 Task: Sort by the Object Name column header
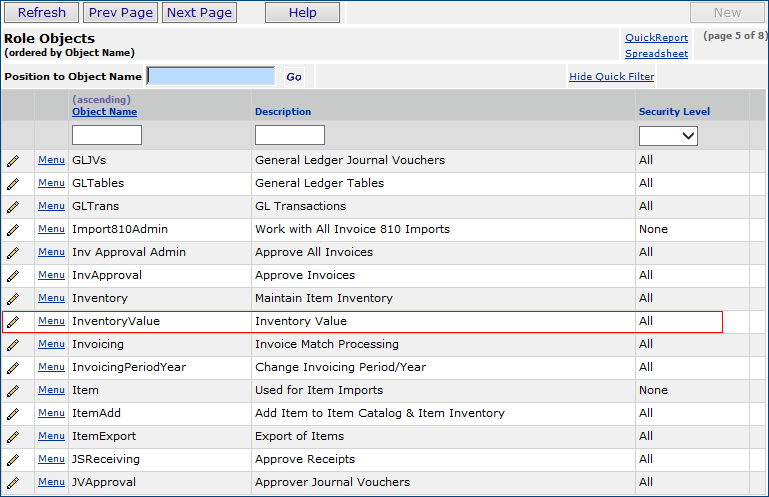point(104,112)
